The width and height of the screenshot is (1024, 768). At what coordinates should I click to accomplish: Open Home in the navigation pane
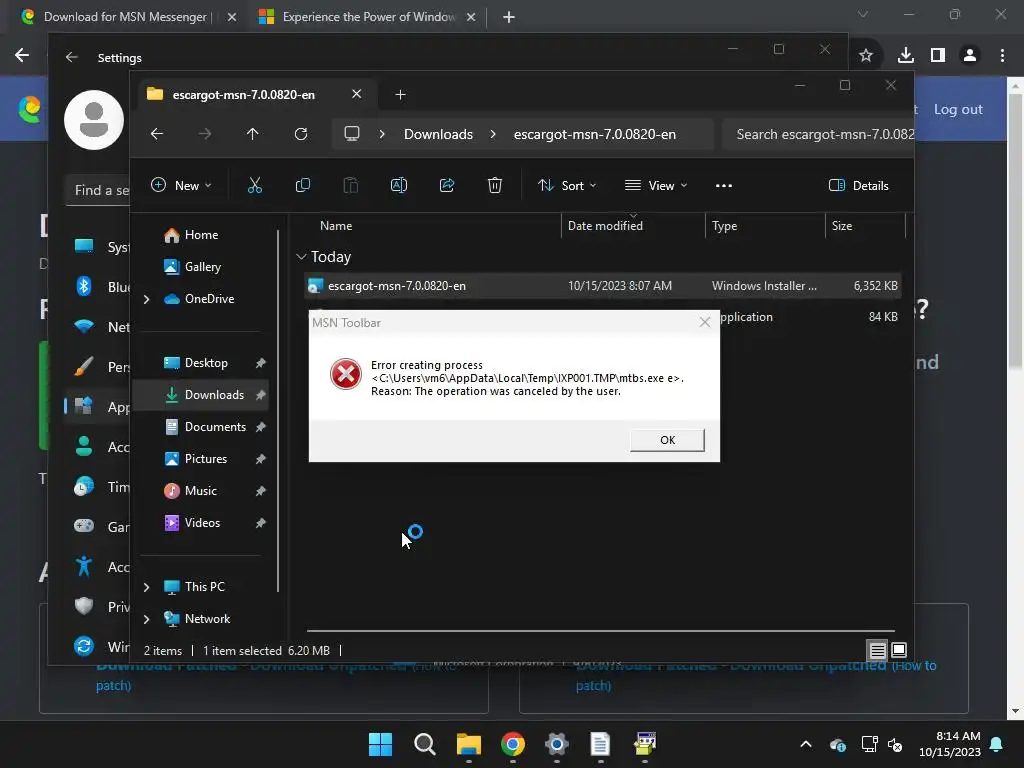coord(201,234)
